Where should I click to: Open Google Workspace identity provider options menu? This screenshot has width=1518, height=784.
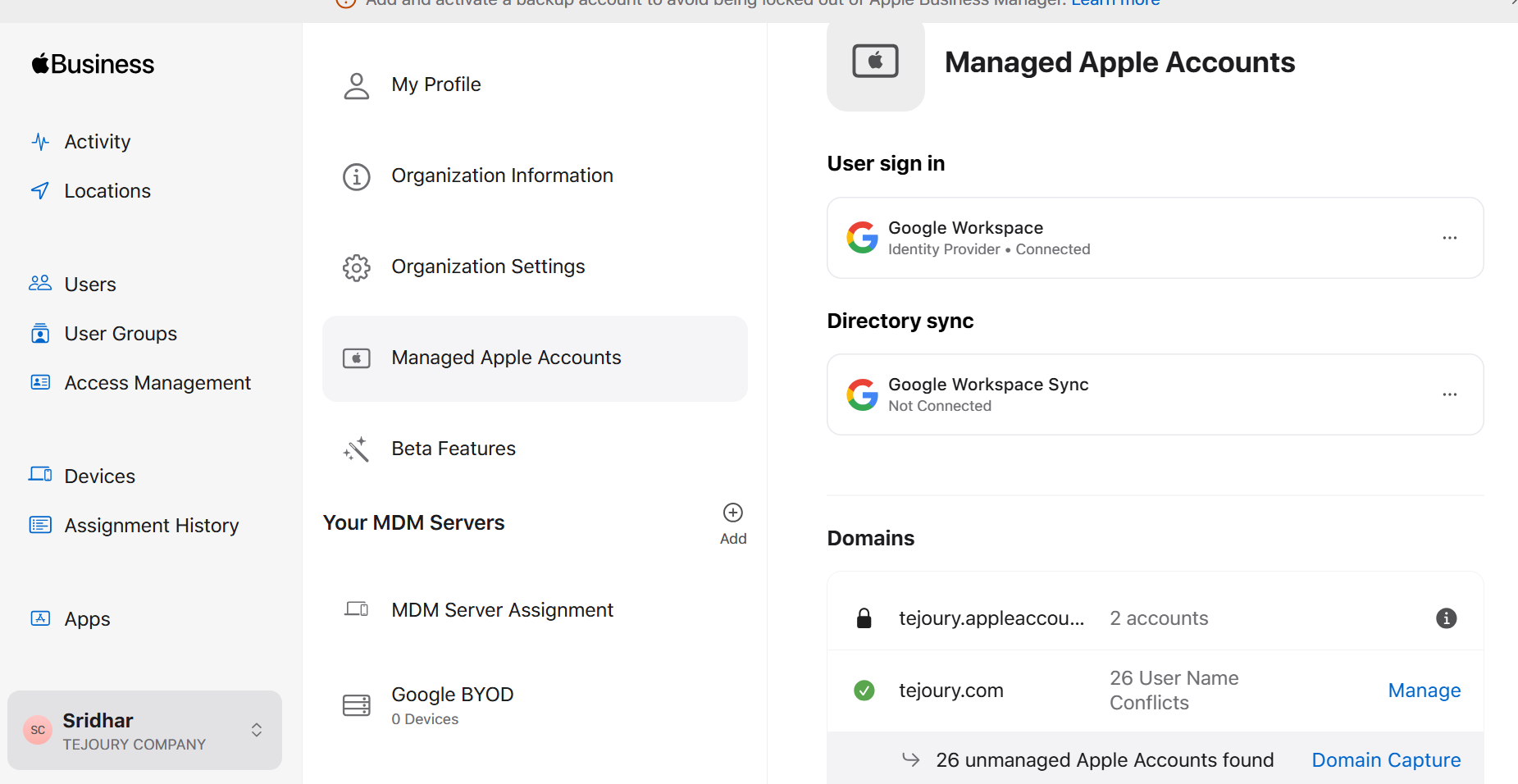pos(1450,238)
